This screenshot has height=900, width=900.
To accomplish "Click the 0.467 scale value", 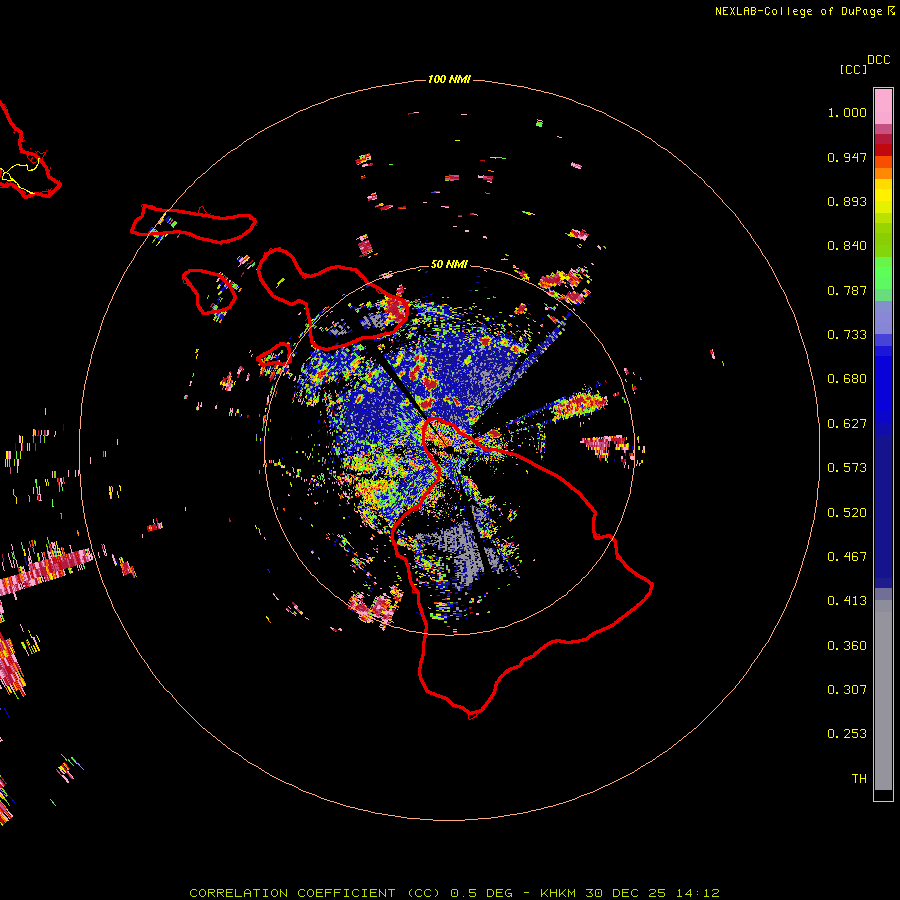I will click(x=847, y=557).
